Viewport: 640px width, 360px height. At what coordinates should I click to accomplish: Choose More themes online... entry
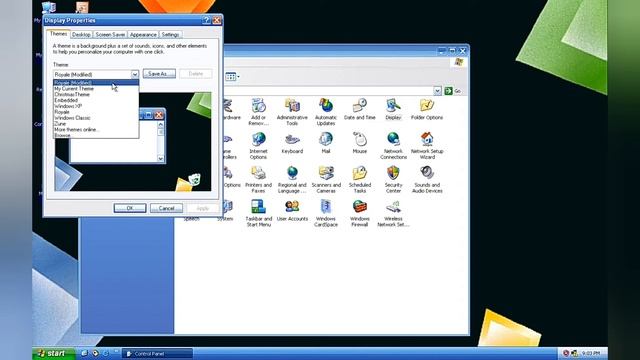(x=96, y=129)
